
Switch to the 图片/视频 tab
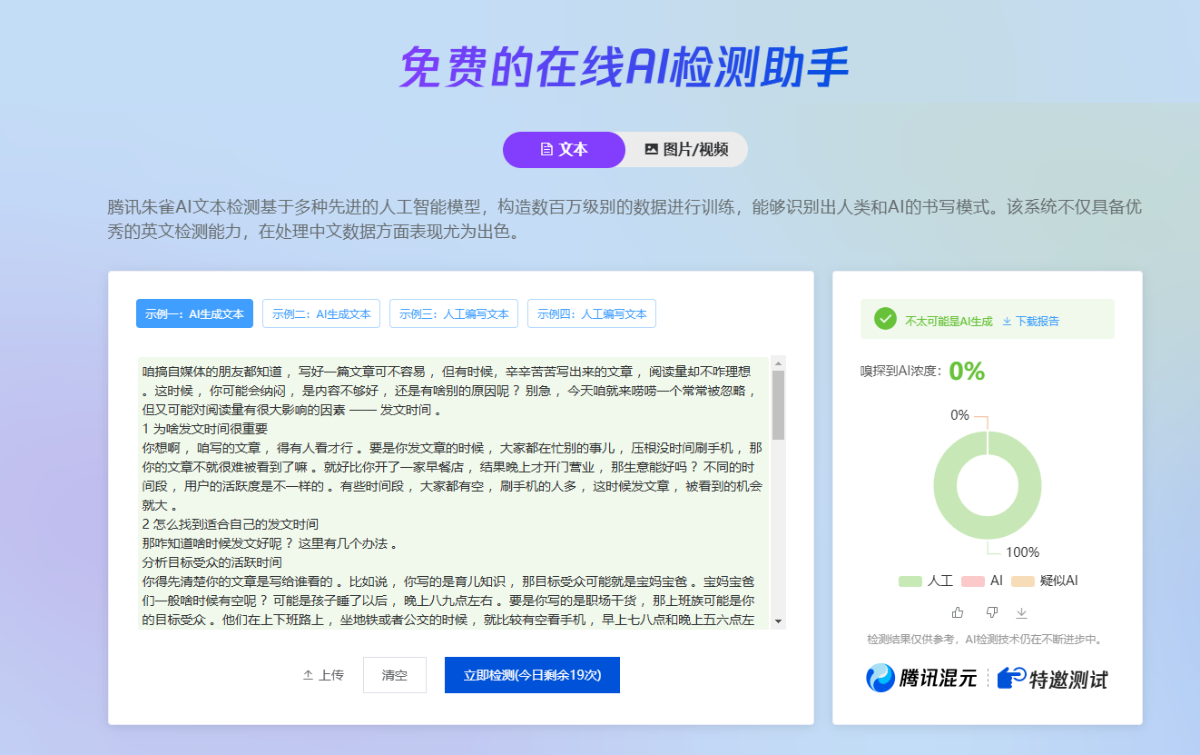click(x=686, y=149)
